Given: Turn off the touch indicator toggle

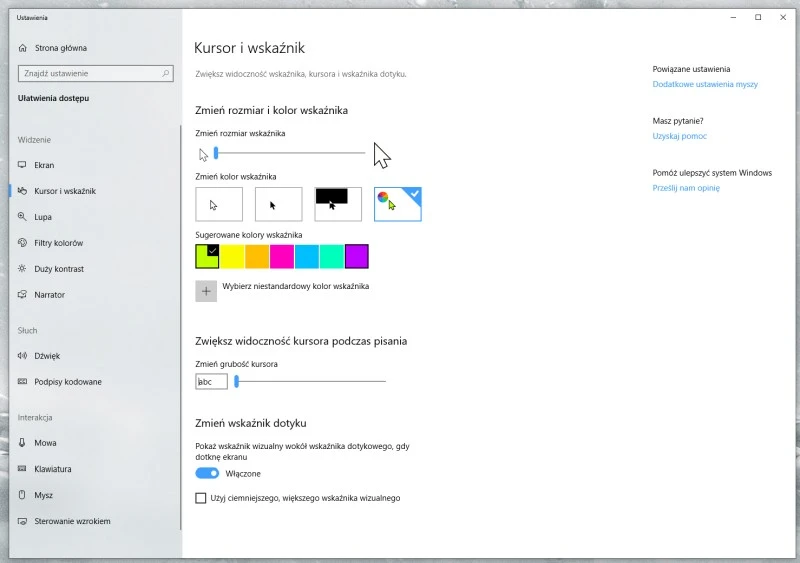Looking at the screenshot, I should [207, 473].
